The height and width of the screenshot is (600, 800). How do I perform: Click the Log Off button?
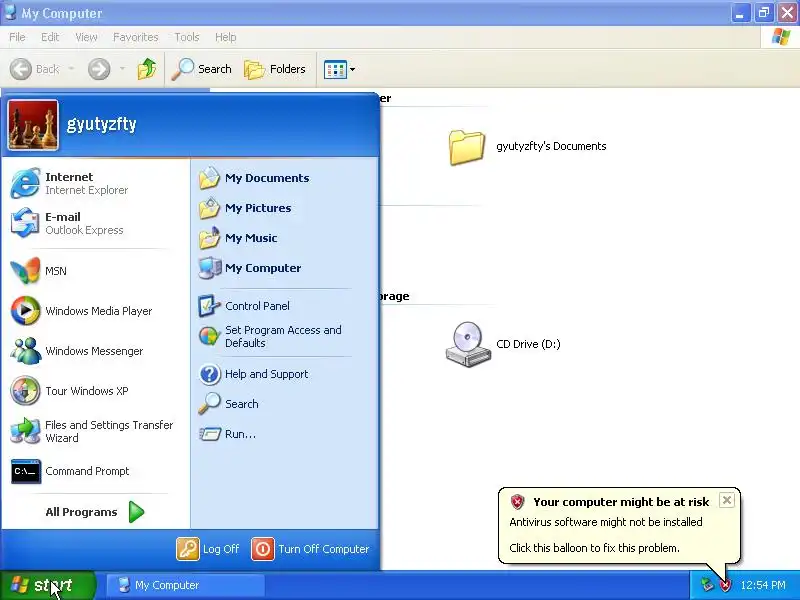[208, 549]
